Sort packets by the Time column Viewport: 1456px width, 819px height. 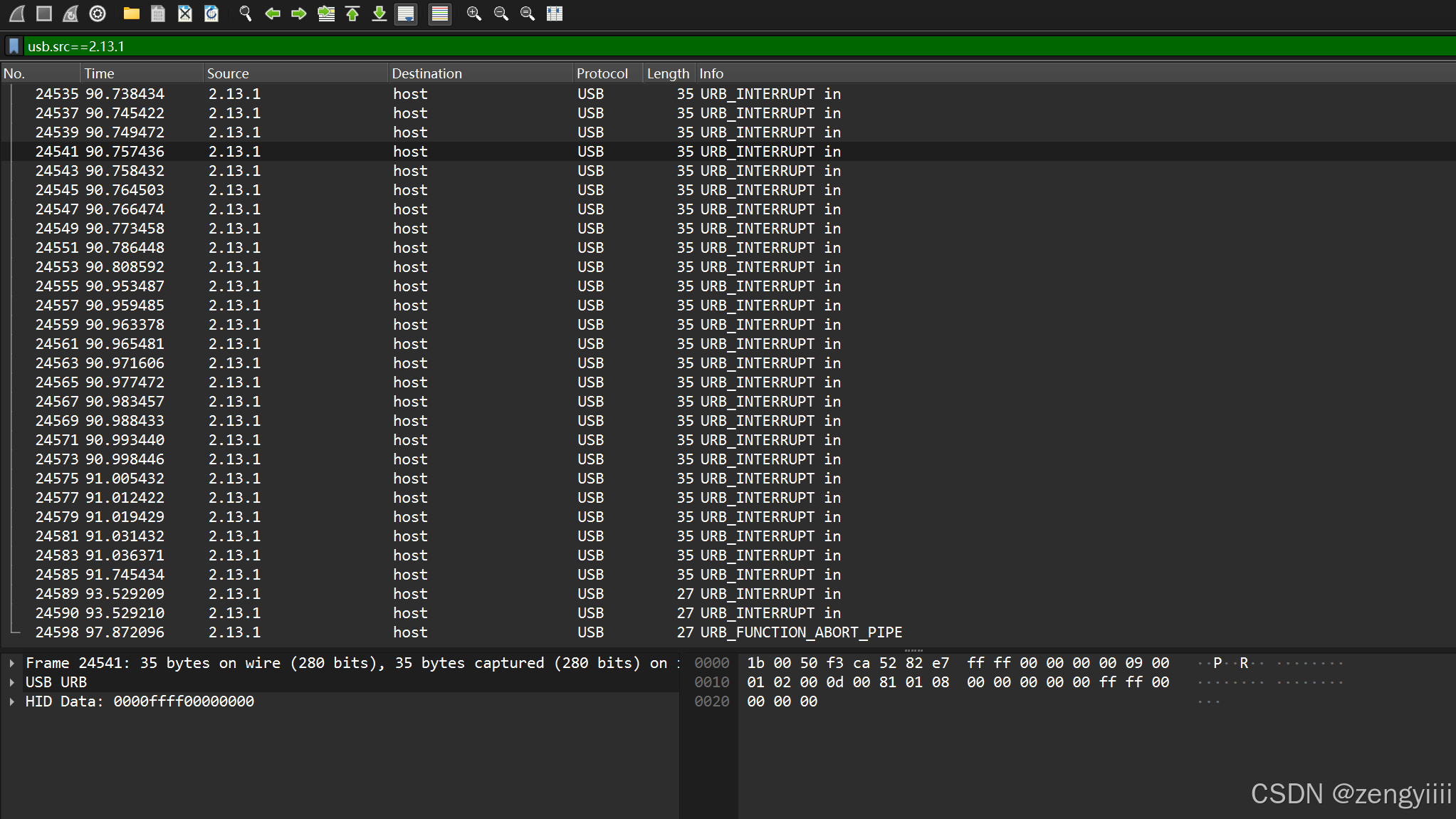pyautogui.click(x=99, y=73)
